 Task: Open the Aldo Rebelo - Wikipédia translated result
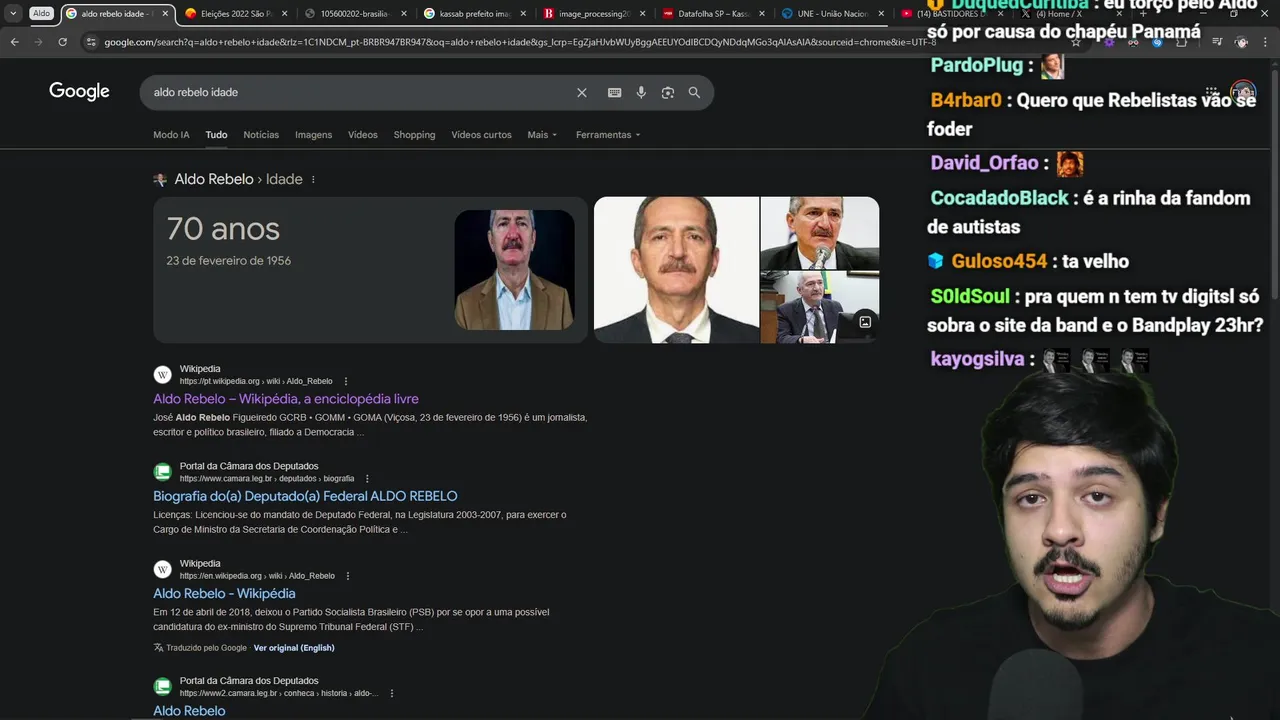point(224,594)
